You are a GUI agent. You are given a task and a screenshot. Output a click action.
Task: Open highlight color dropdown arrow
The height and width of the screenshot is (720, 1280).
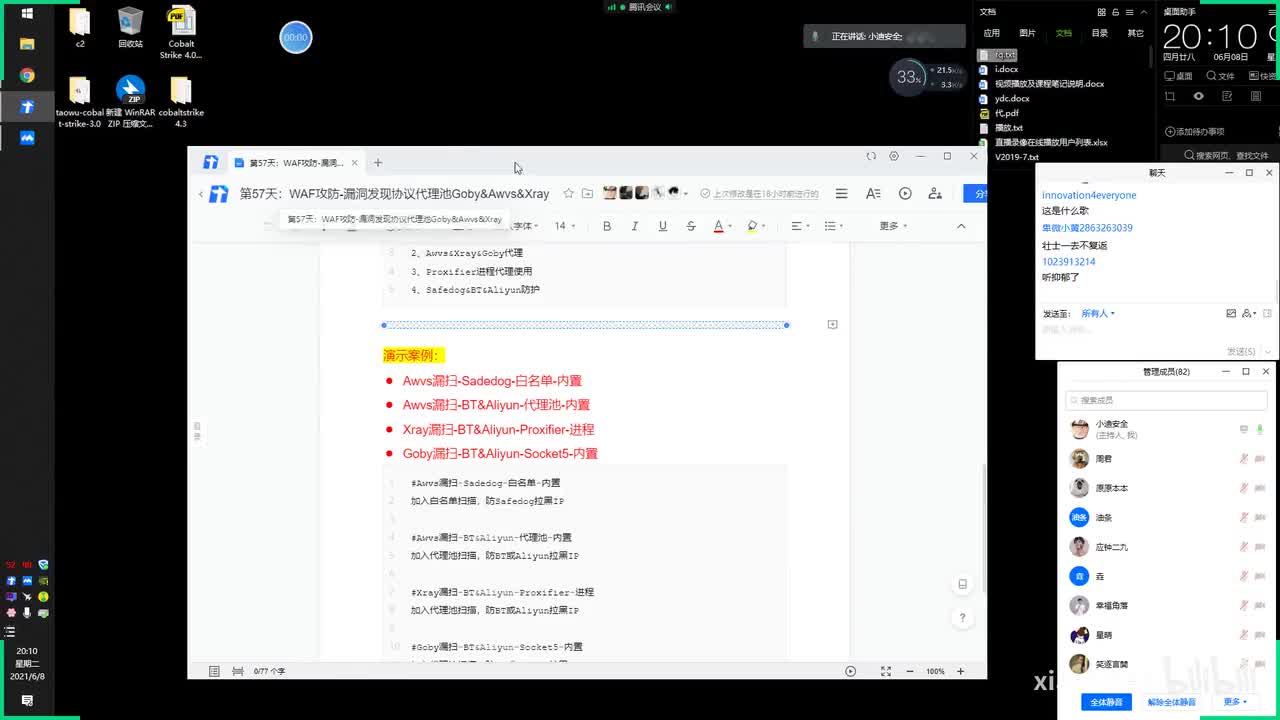tap(765, 226)
